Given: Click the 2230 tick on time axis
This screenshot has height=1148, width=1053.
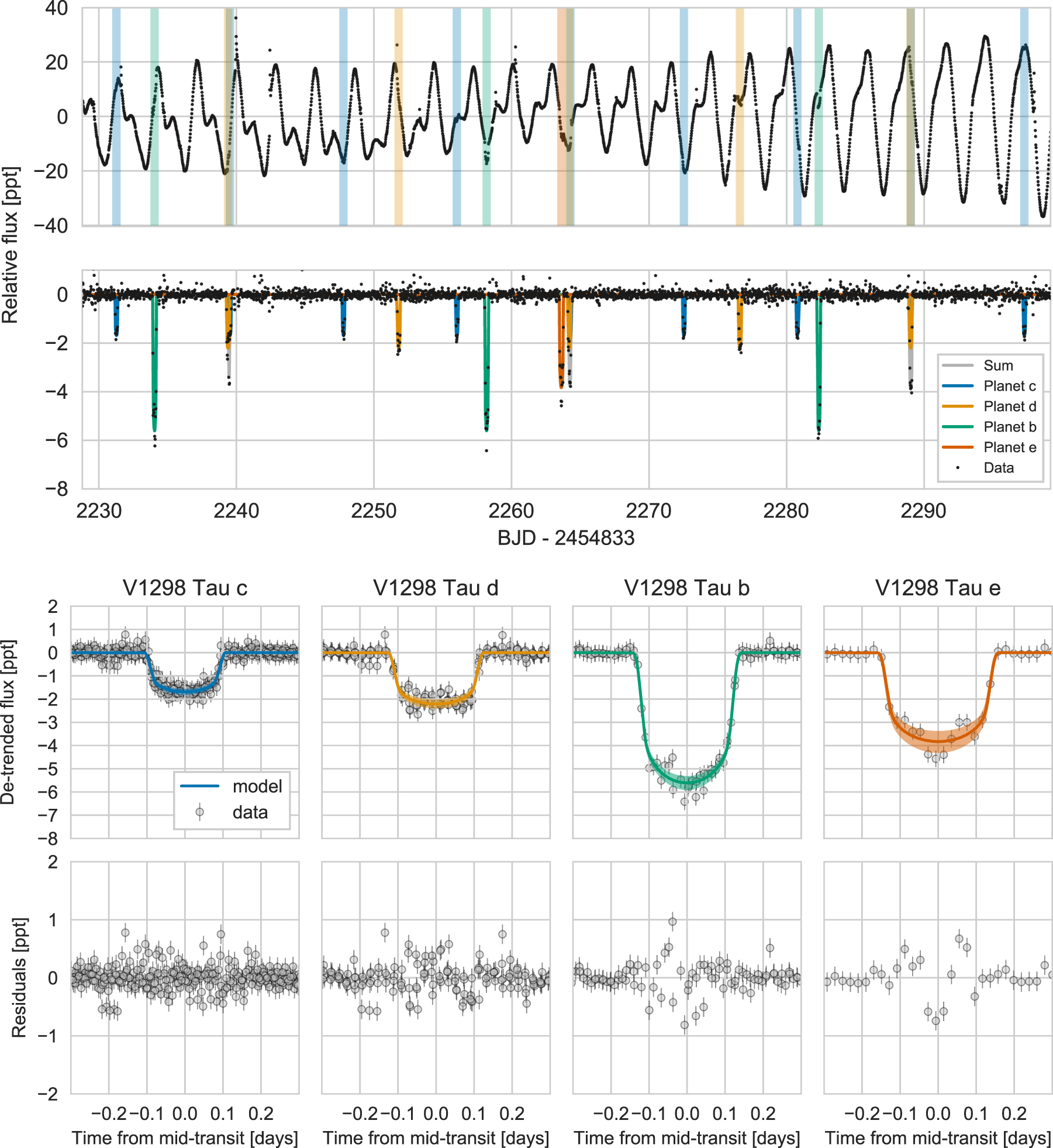Looking at the screenshot, I should tap(99, 511).
